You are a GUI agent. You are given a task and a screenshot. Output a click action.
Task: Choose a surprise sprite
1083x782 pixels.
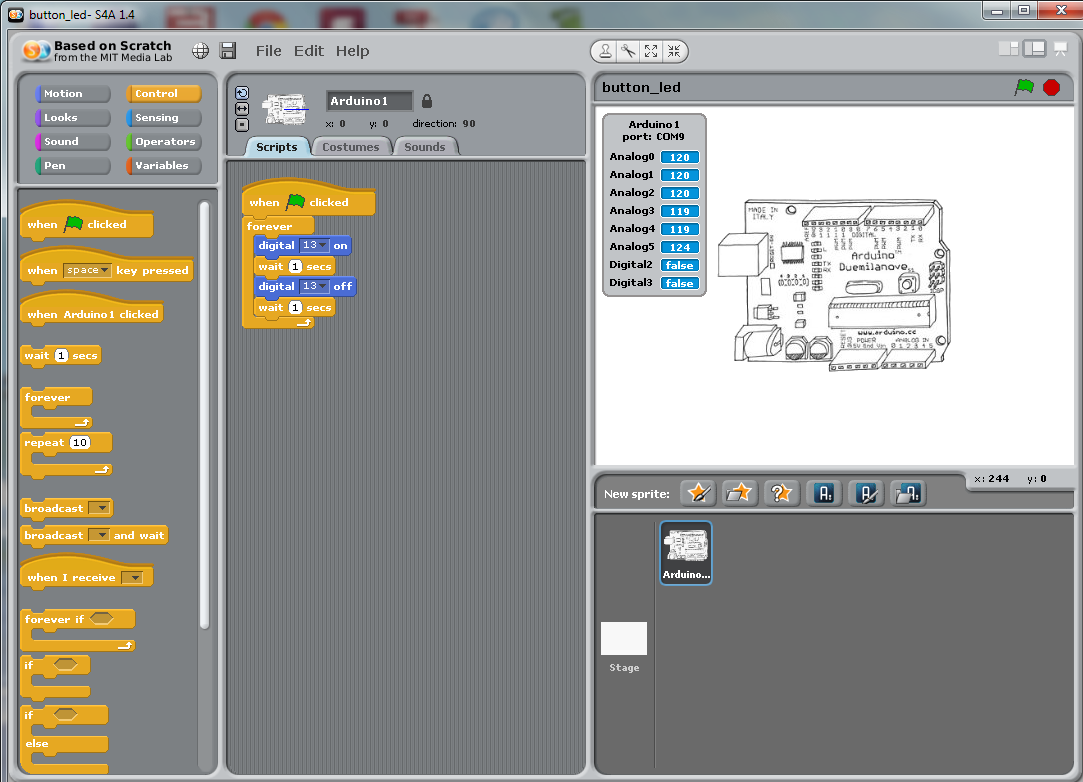click(781, 492)
